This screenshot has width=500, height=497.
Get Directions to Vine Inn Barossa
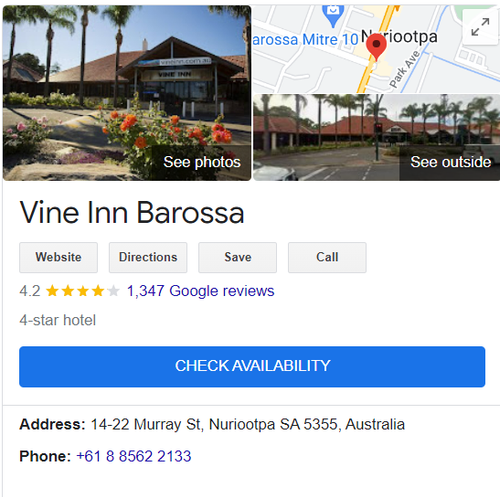(148, 257)
